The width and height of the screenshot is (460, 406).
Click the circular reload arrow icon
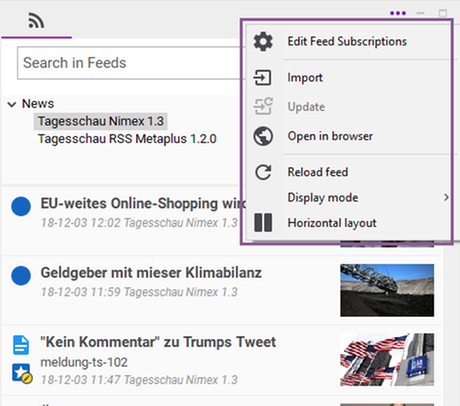click(263, 172)
